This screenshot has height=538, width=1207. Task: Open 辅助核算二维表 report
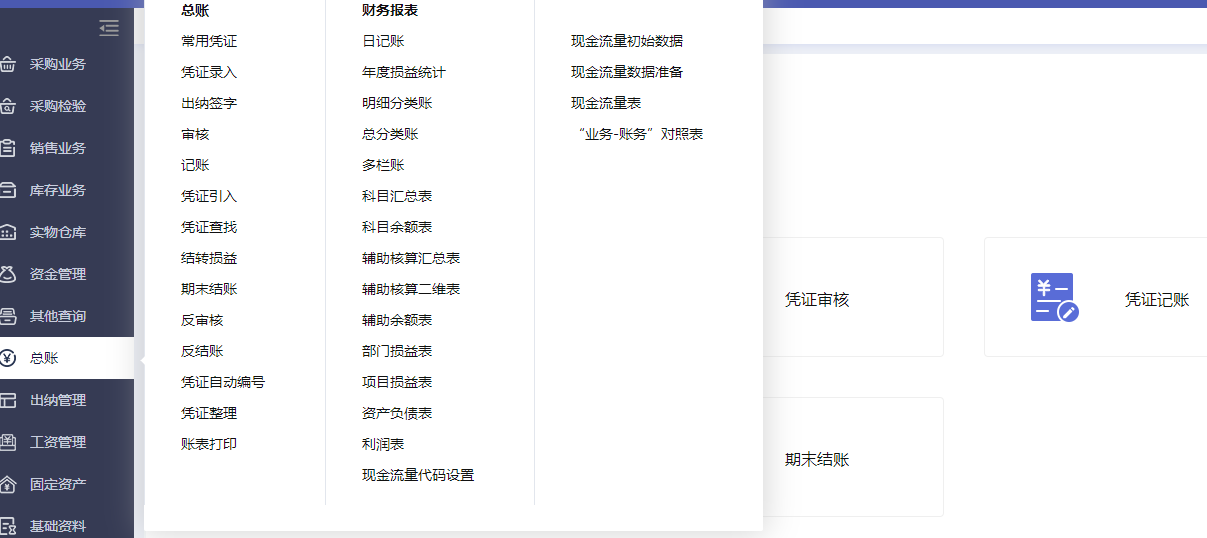[x=411, y=289]
